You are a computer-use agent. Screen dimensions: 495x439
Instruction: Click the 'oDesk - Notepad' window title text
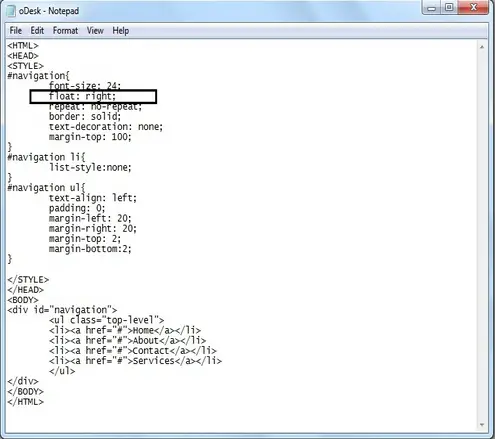[49, 11]
